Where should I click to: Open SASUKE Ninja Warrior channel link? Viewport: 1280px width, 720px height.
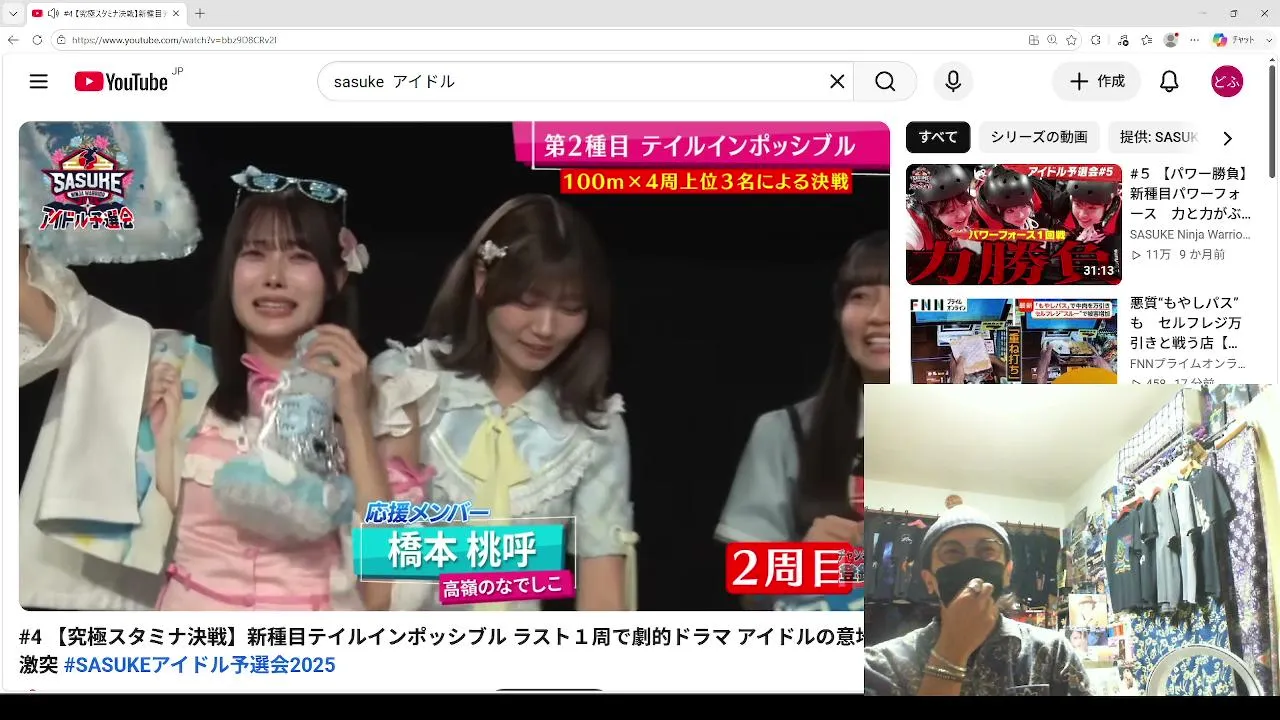pyautogui.click(x=1190, y=235)
